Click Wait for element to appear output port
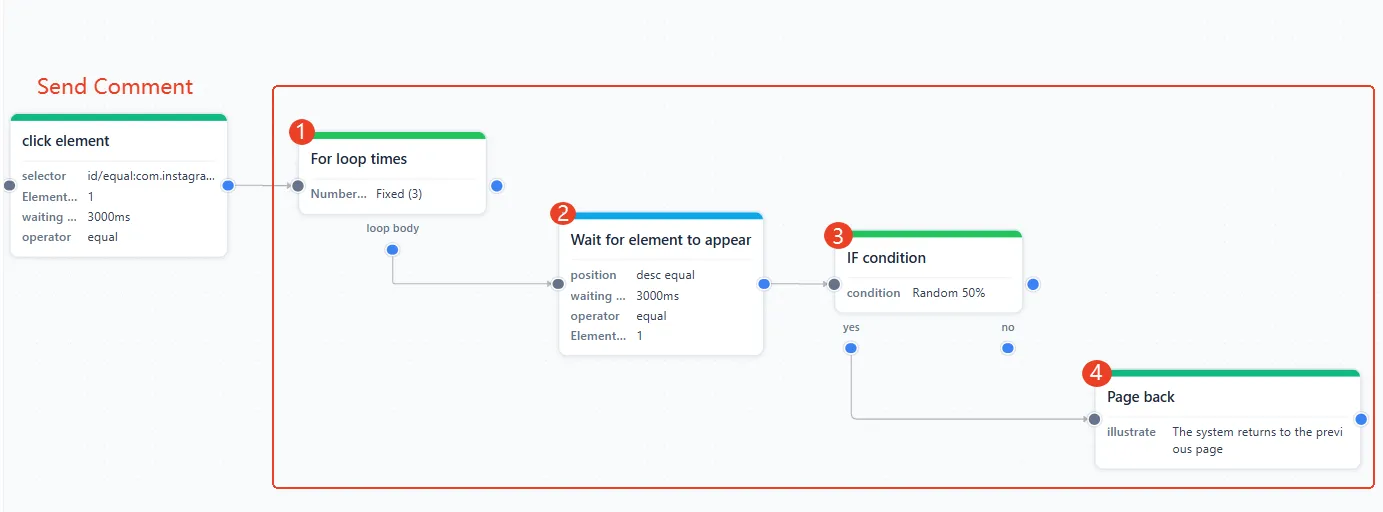The width and height of the screenshot is (1383, 512). [x=764, y=284]
